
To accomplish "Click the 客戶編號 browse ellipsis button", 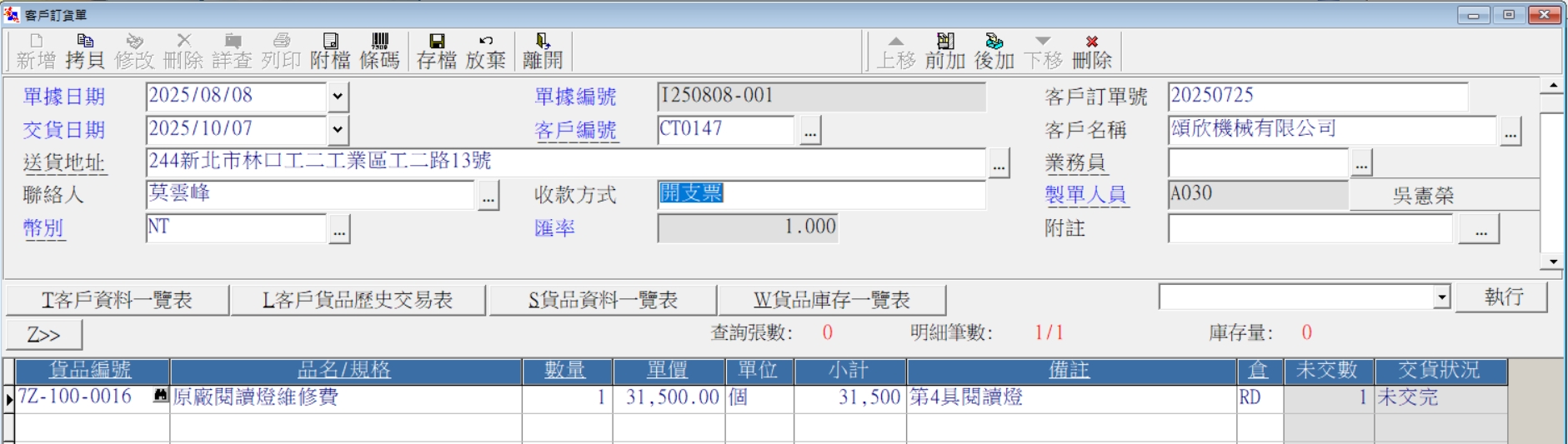I will point(809,131).
